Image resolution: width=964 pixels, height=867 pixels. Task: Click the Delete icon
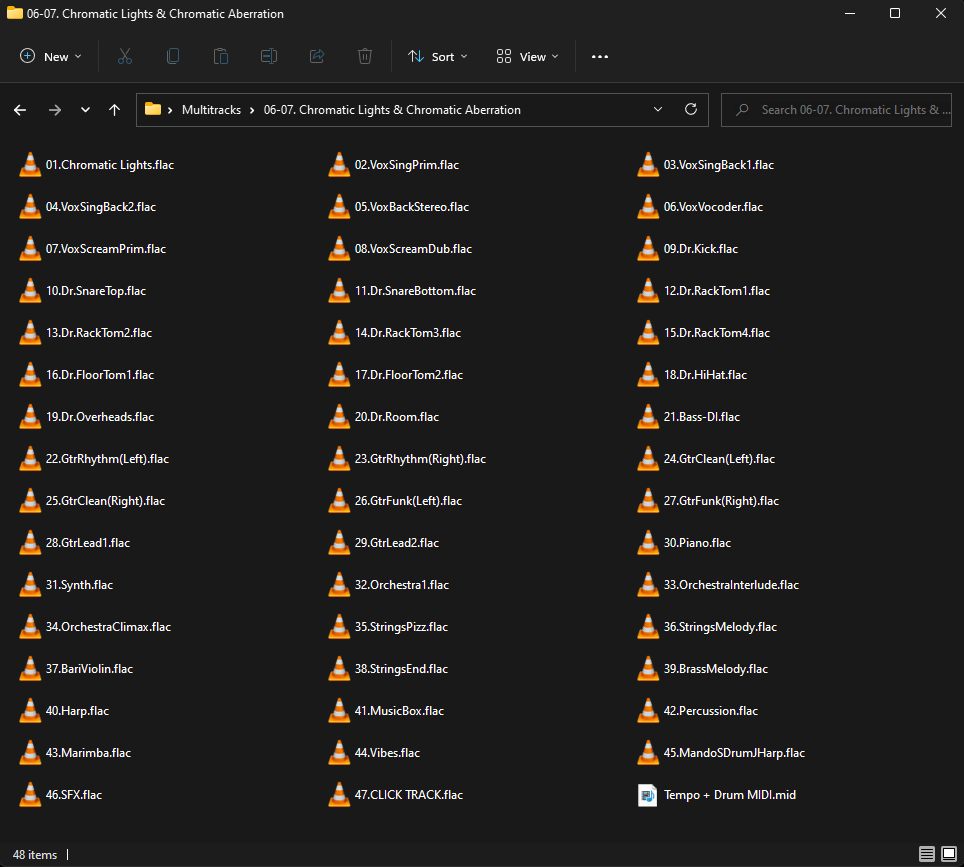[x=364, y=56]
